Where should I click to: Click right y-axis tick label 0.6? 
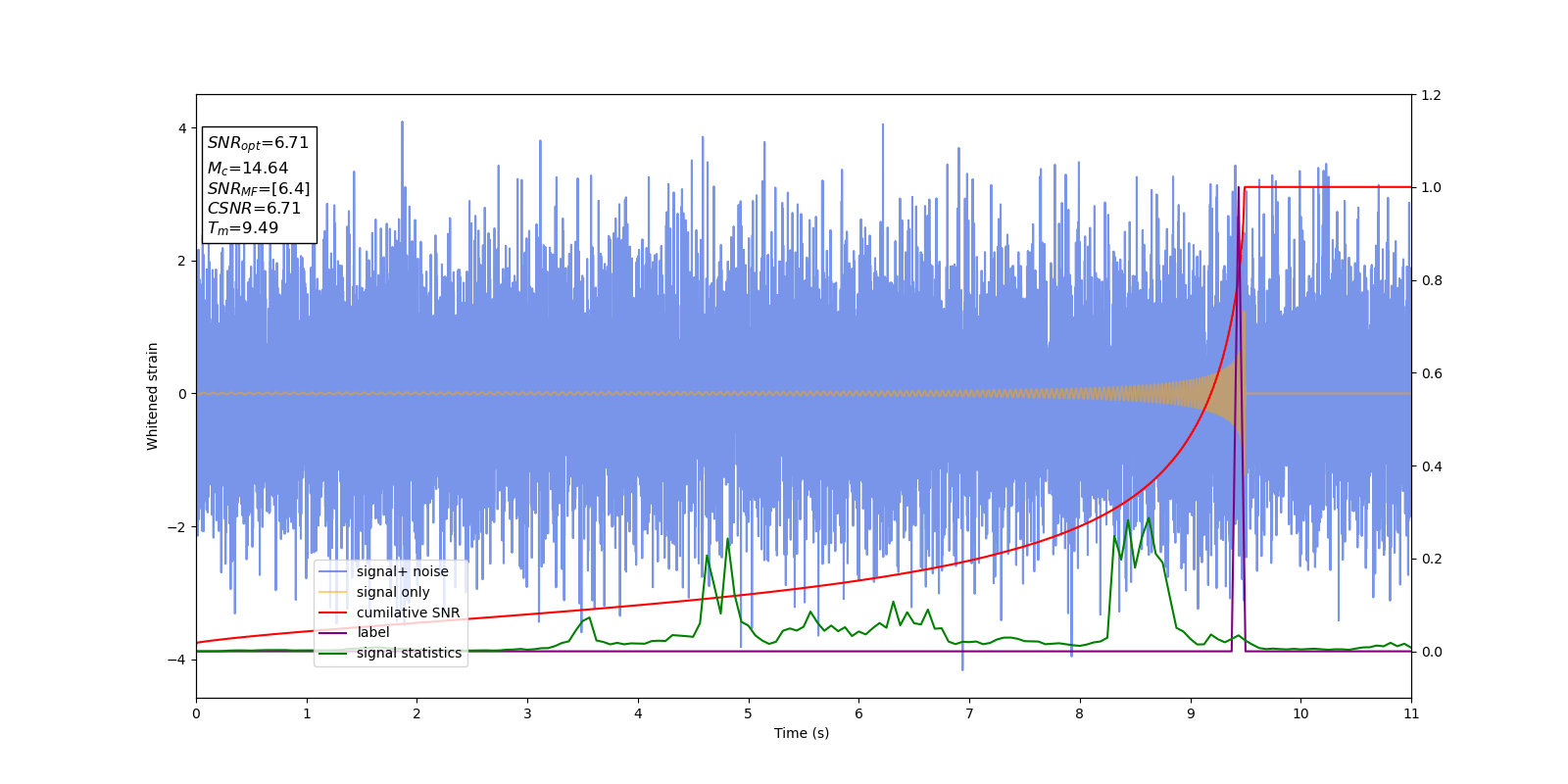(x=1432, y=373)
